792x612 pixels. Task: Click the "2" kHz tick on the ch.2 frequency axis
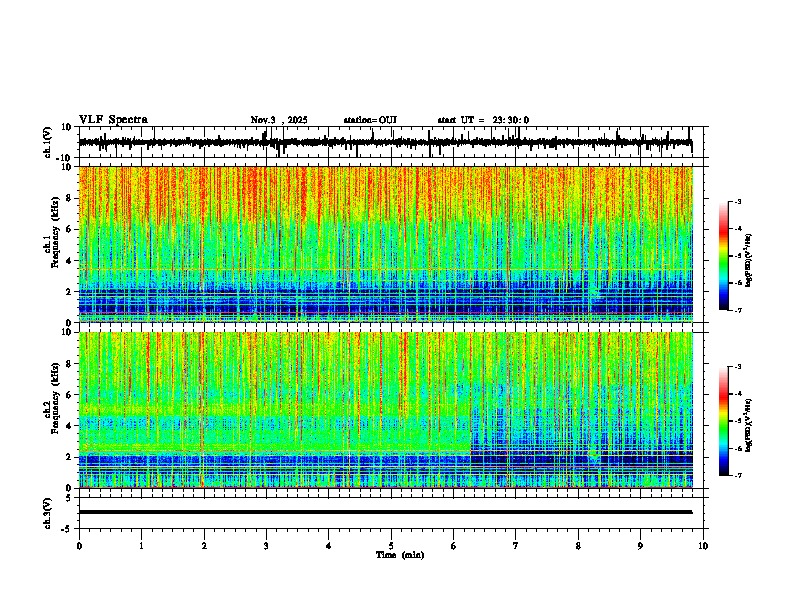pyautogui.click(x=69, y=457)
